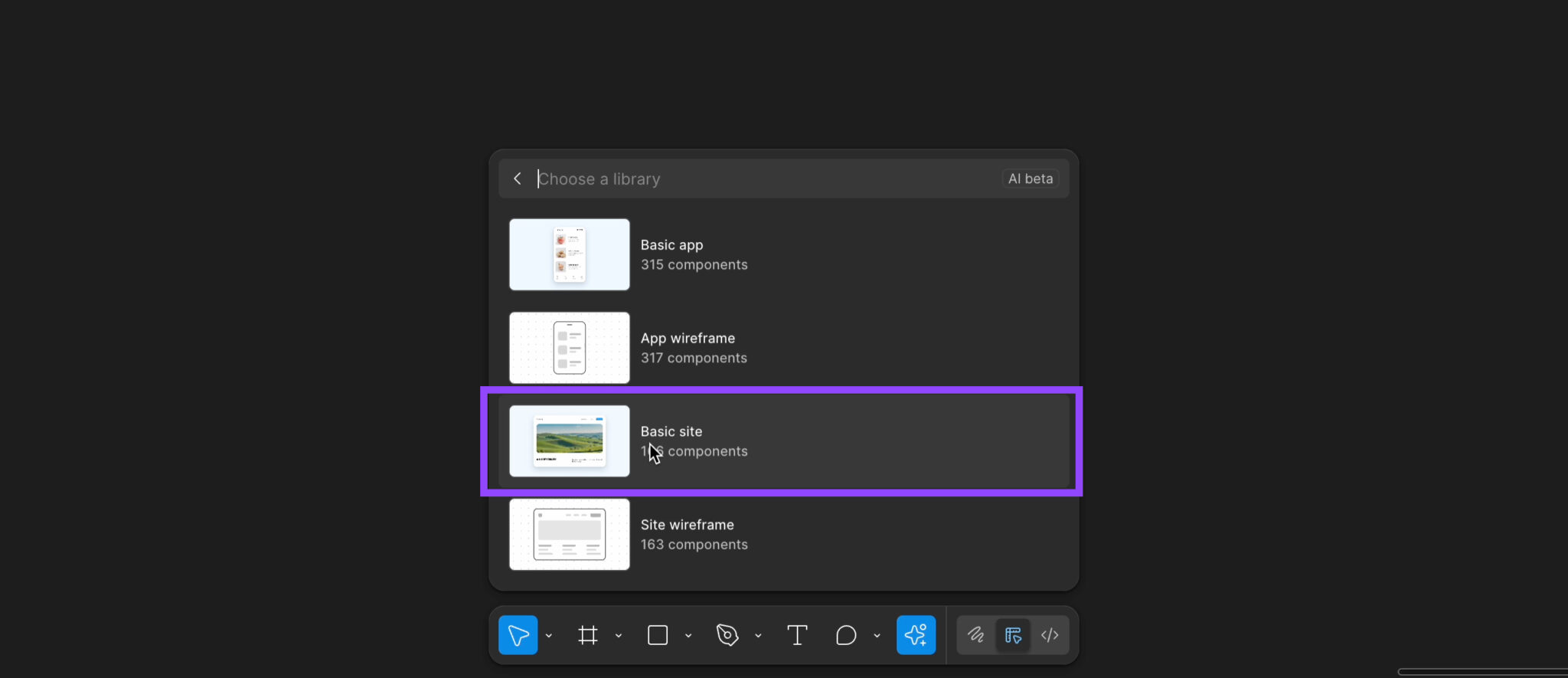Select the Move tool
The height and width of the screenshot is (678, 1568).
(518, 635)
